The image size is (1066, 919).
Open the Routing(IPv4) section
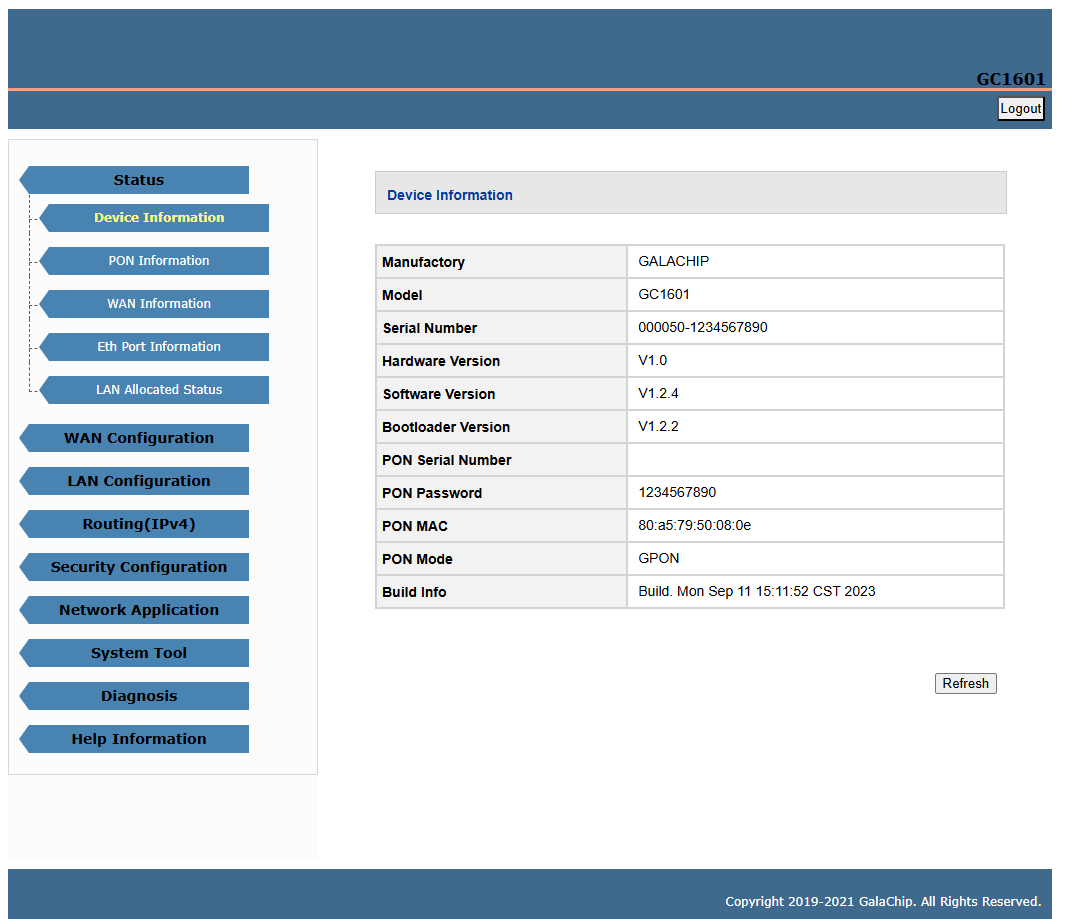coord(138,524)
